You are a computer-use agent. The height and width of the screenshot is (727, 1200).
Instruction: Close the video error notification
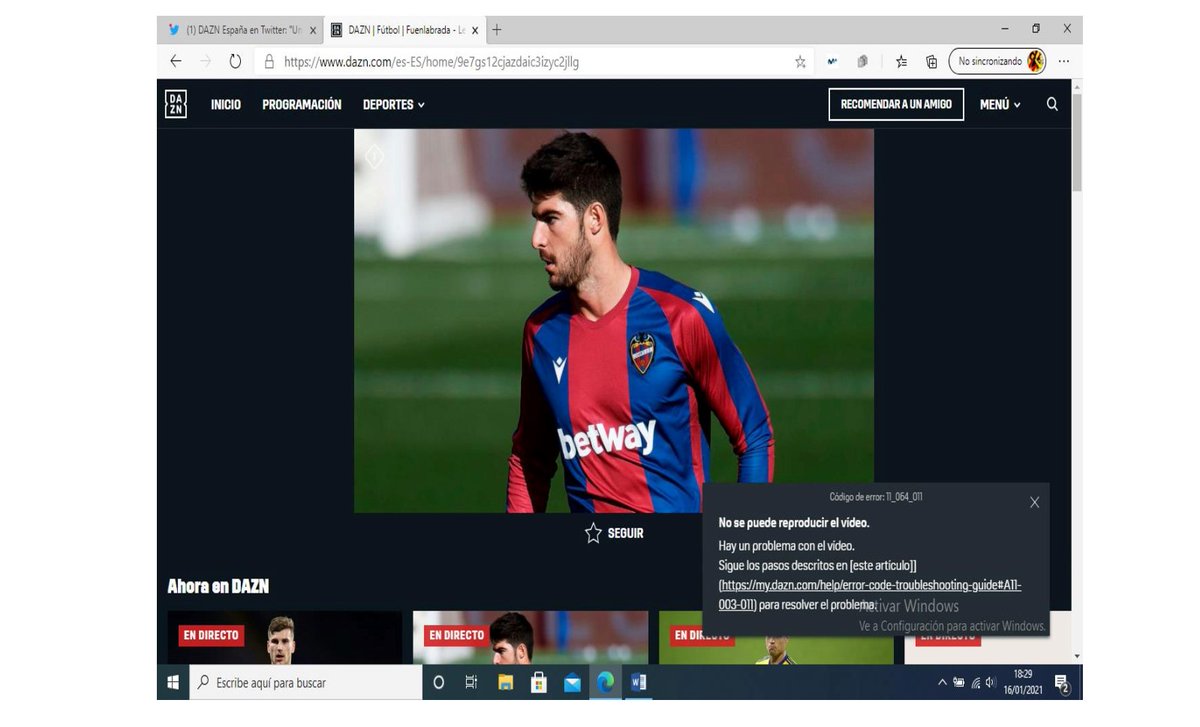click(1034, 502)
